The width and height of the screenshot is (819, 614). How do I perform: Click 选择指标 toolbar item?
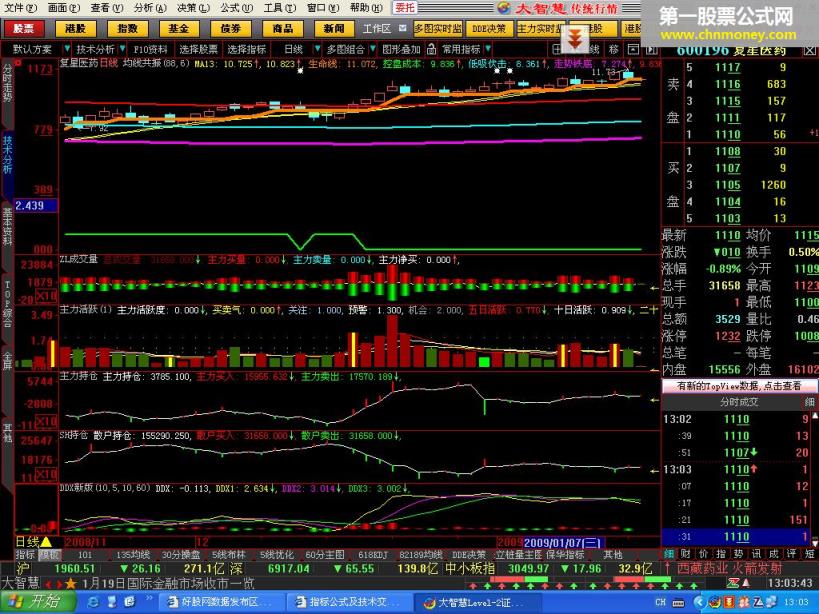point(247,49)
